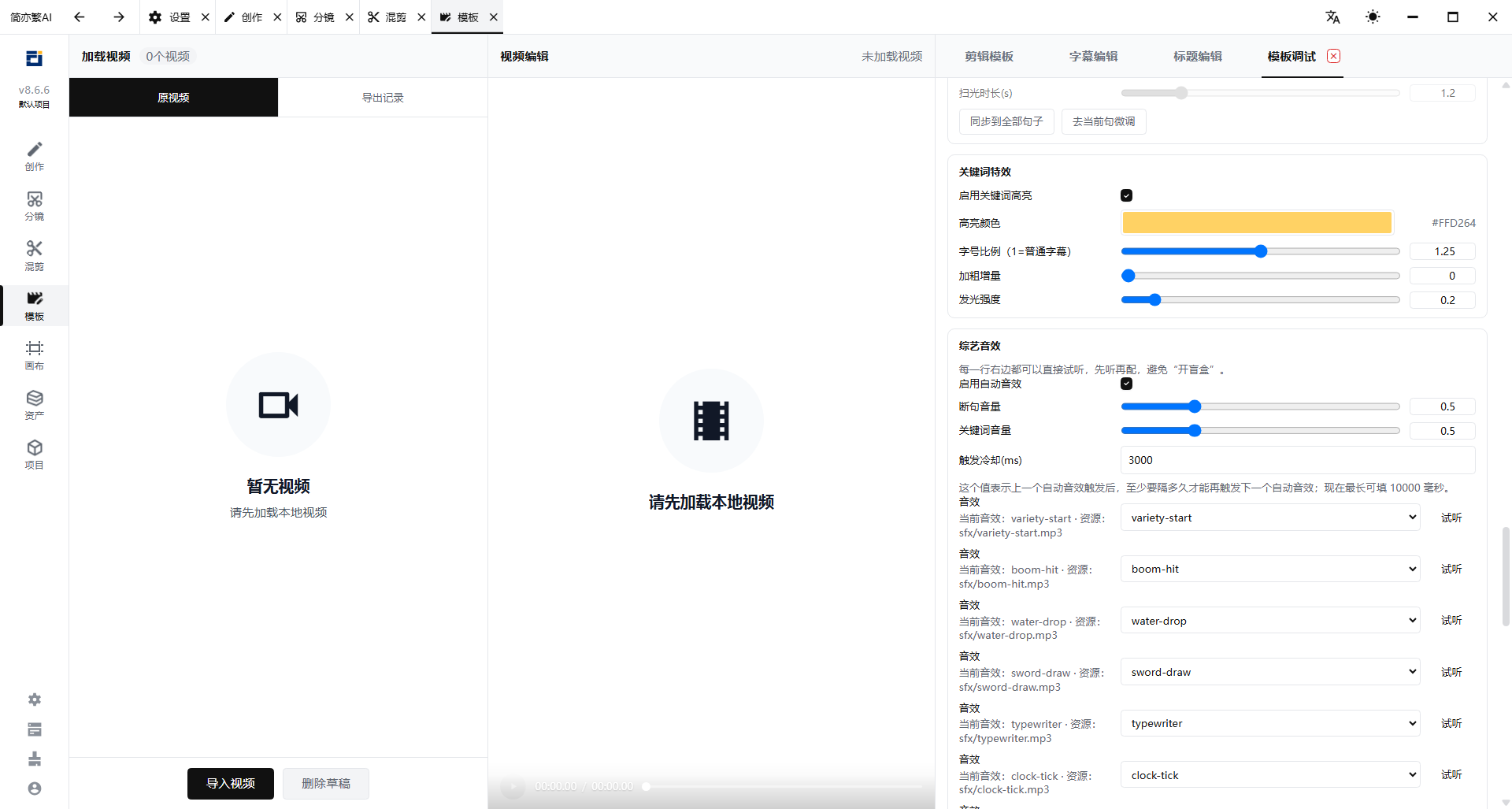The image size is (1512, 809).
Task: Switch to the 标题编辑 tab
Action: (x=1197, y=56)
